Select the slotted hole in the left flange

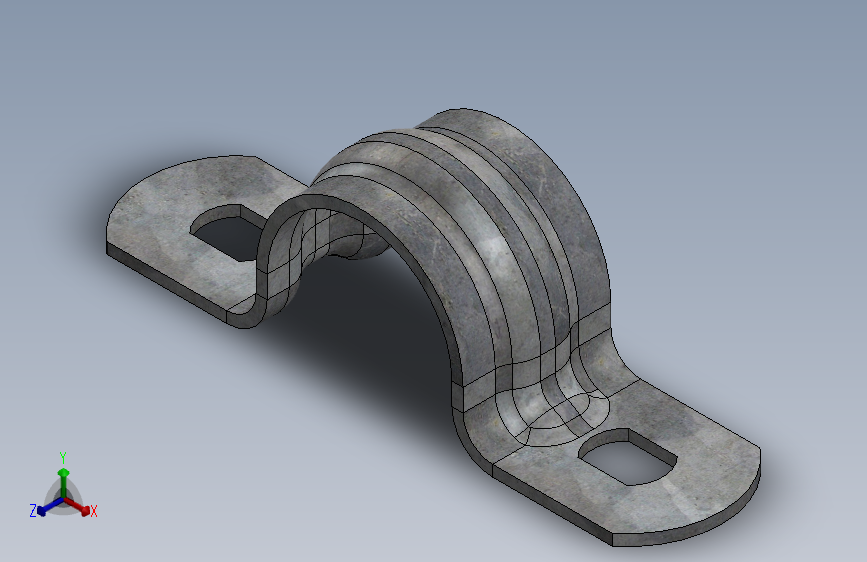pyautogui.click(x=227, y=231)
